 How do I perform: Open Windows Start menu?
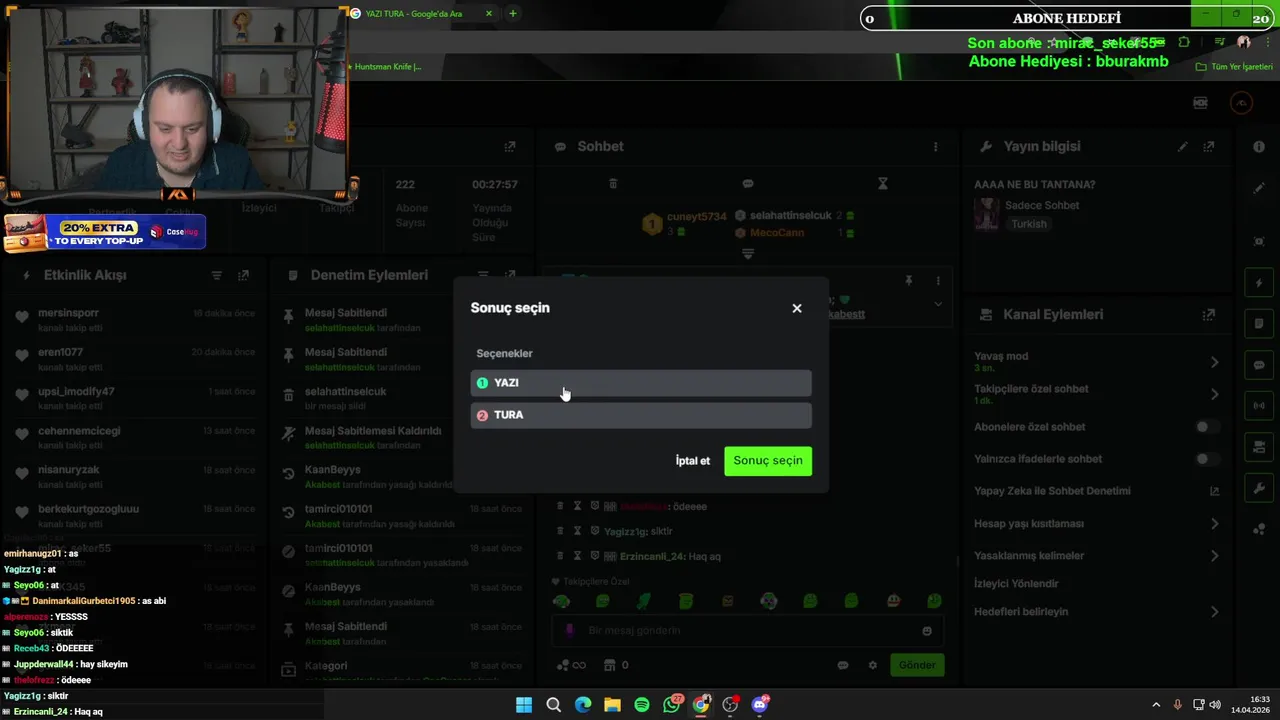524,705
